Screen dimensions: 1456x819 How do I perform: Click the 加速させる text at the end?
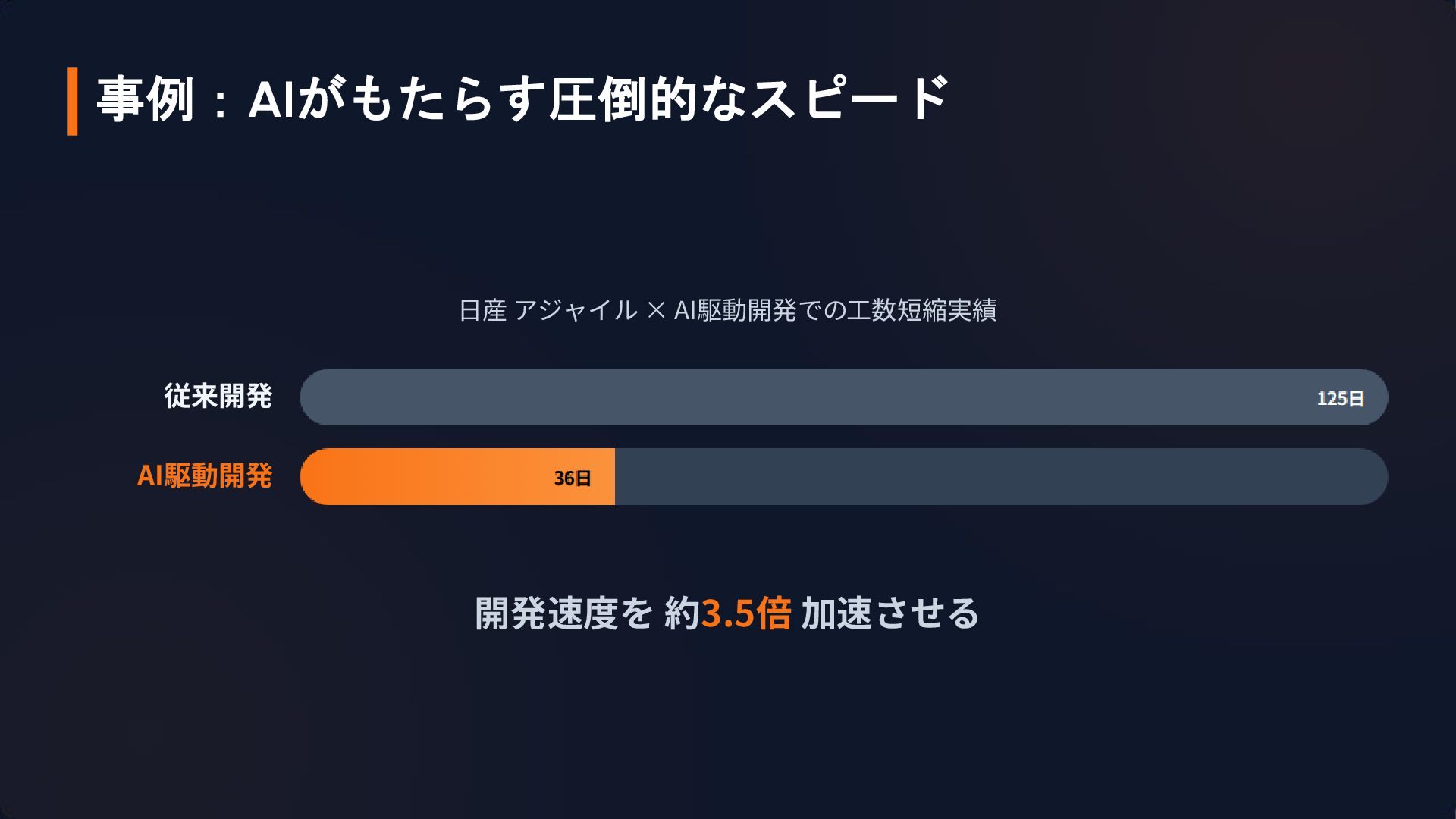890,613
